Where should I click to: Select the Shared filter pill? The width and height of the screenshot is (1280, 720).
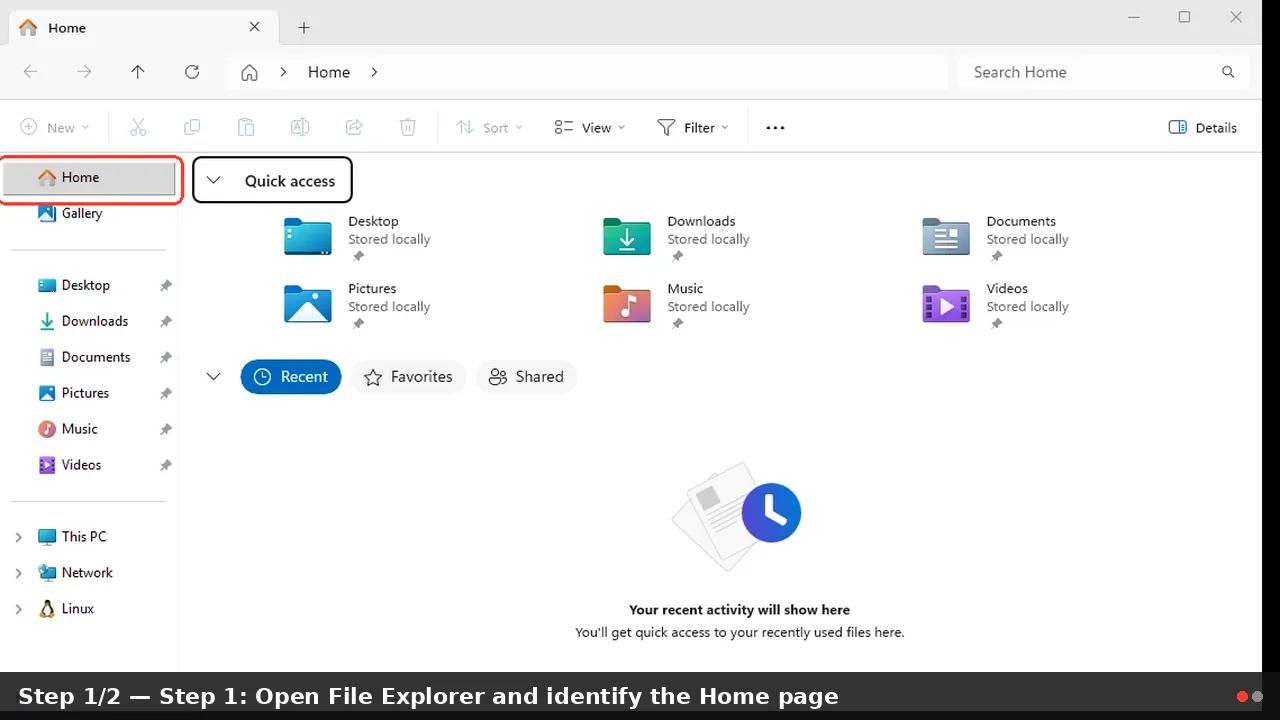[526, 377]
